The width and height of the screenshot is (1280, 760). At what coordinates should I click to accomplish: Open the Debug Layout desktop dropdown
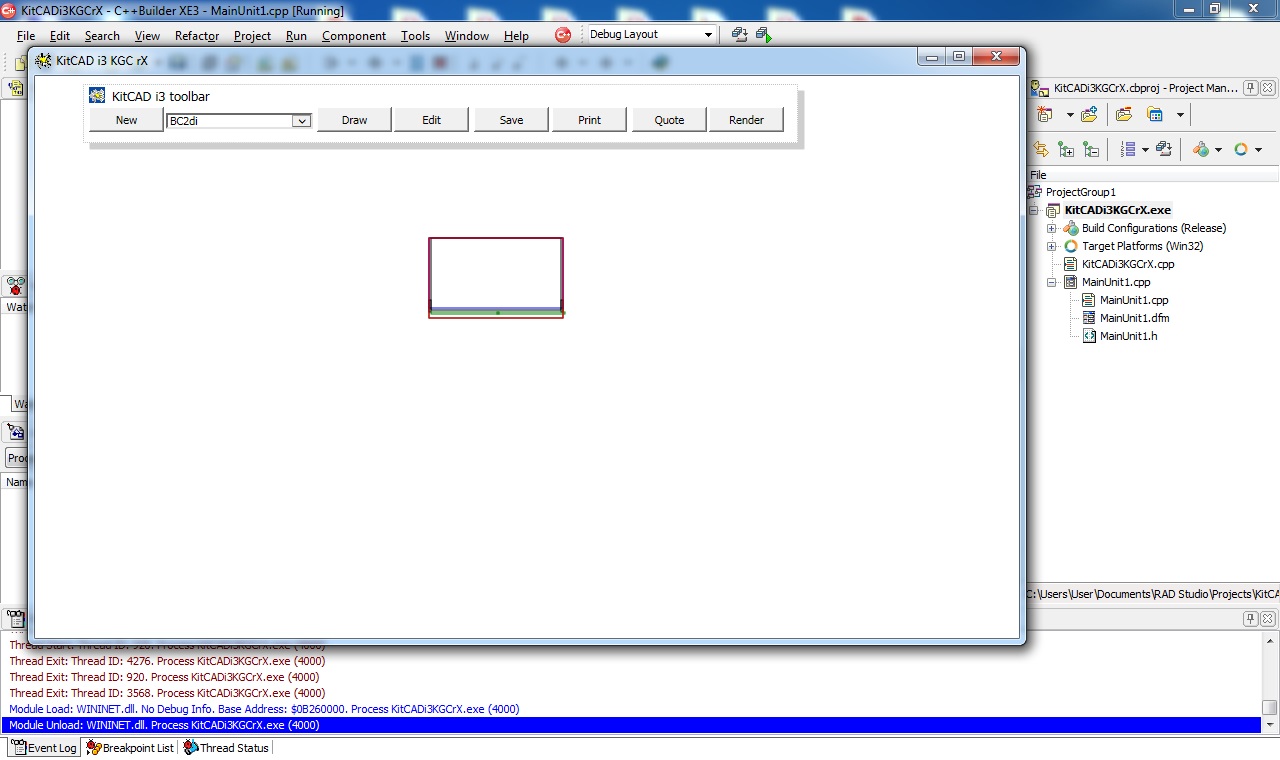[708, 35]
